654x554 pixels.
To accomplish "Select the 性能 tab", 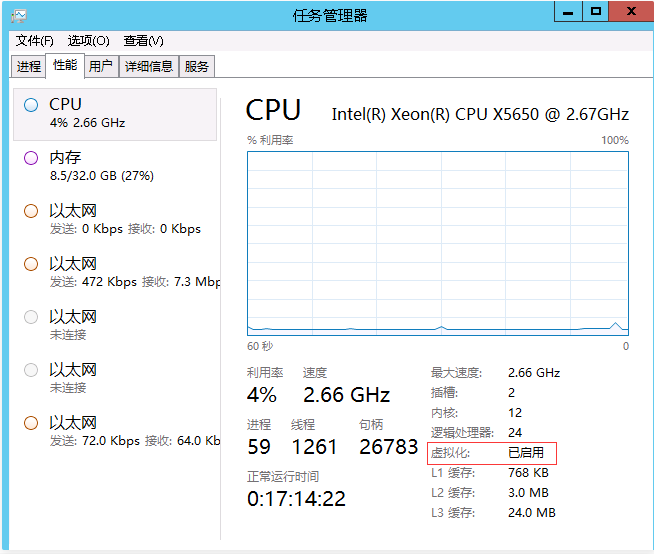I will (x=65, y=65).
